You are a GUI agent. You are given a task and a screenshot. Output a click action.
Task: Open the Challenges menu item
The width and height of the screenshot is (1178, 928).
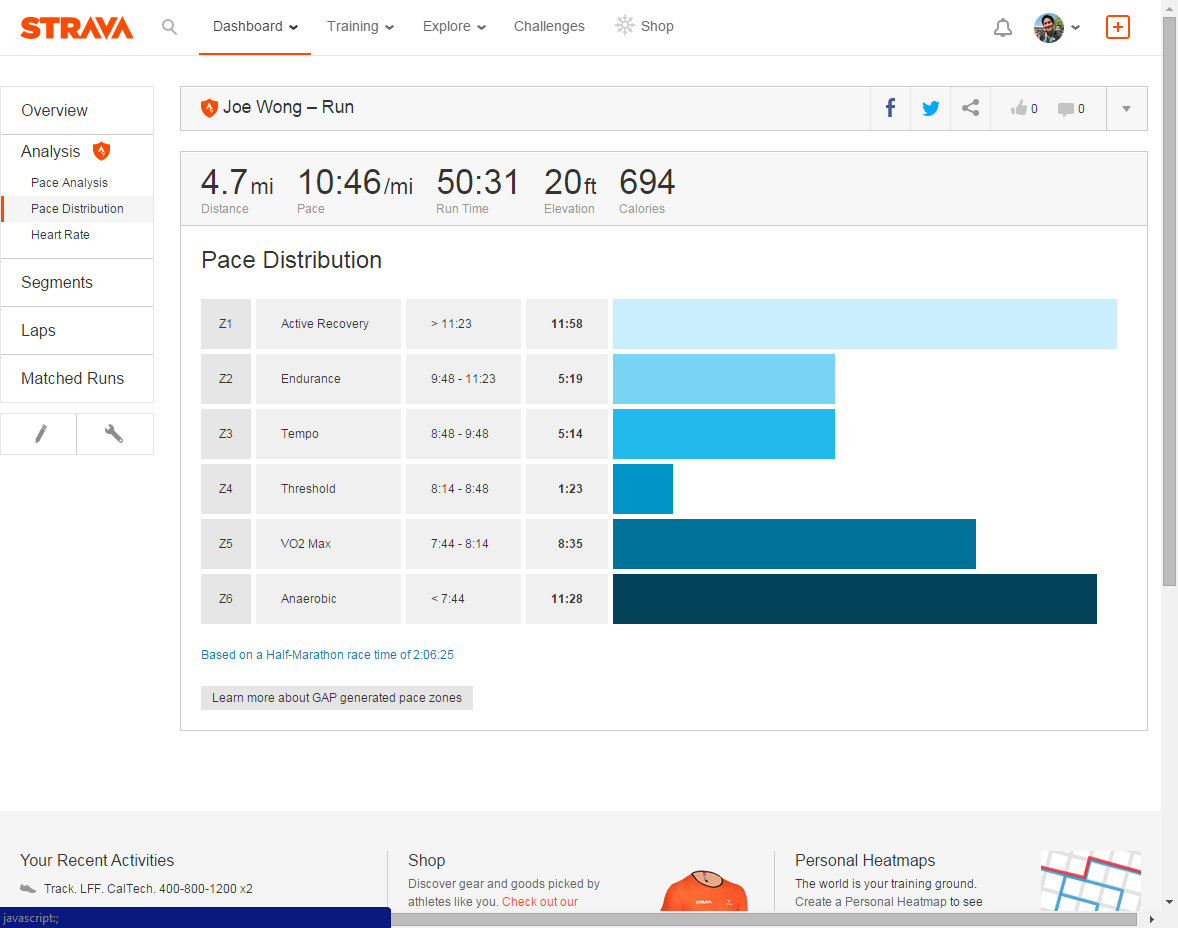click(549, 27)
